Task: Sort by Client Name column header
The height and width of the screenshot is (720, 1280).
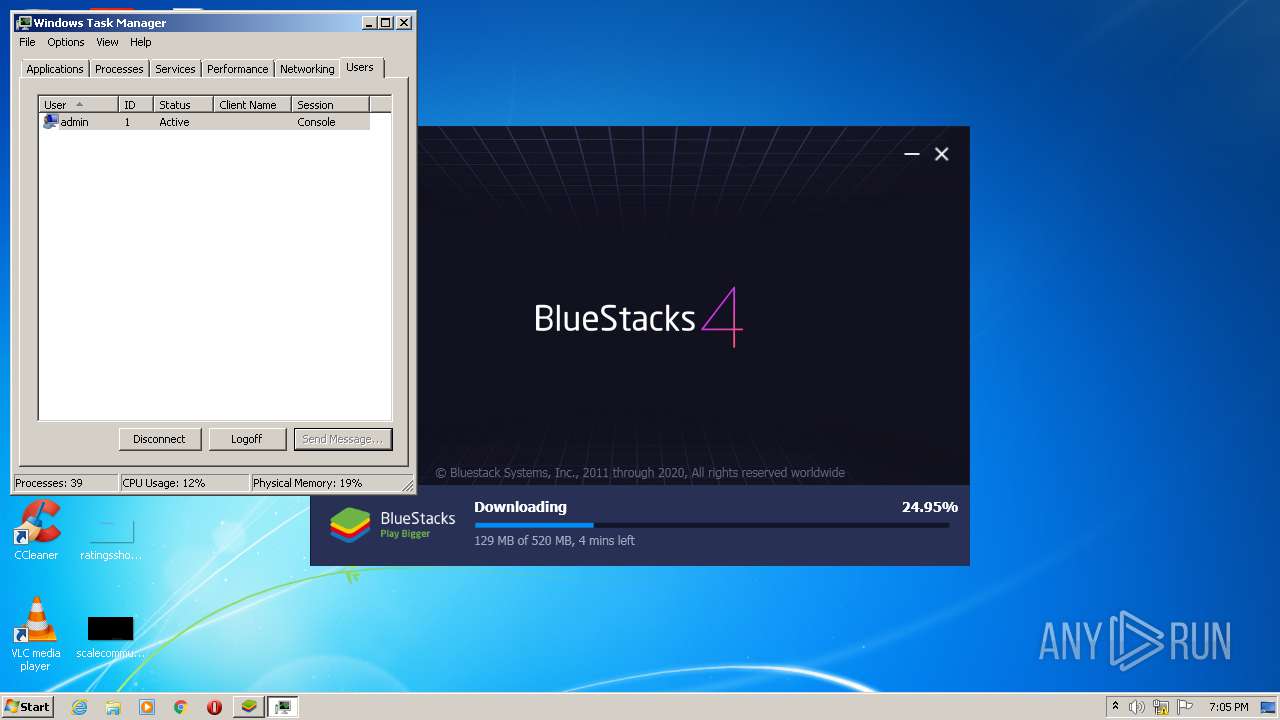Action: click(252, 104)
